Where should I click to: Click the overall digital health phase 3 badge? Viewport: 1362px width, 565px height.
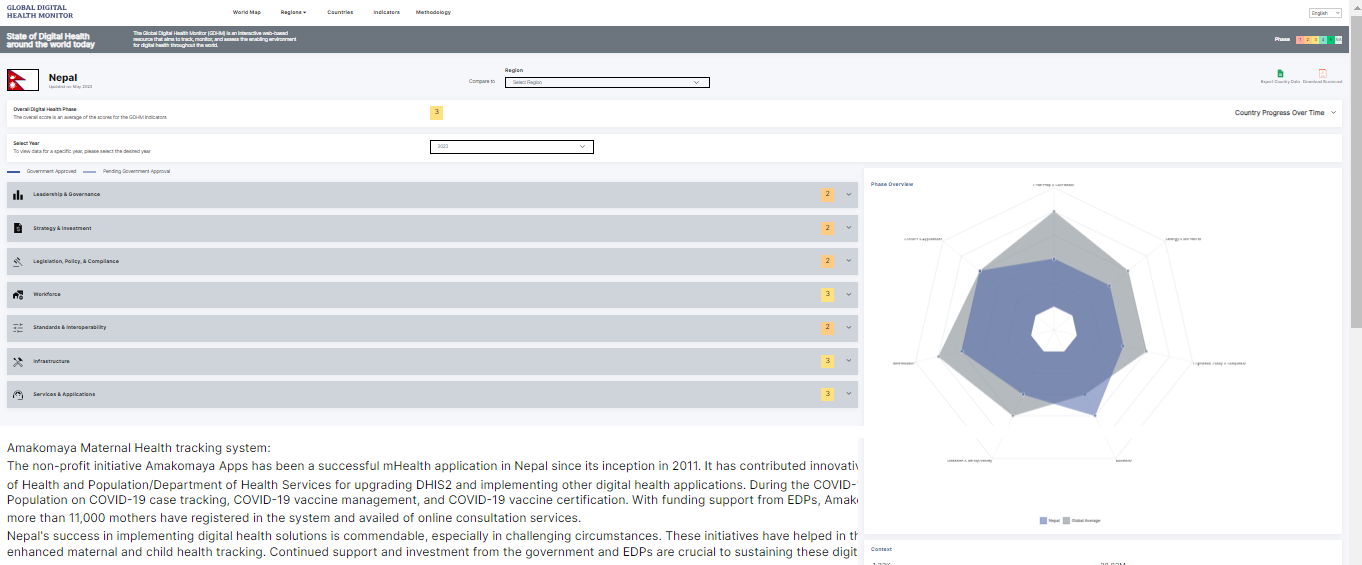436,112
